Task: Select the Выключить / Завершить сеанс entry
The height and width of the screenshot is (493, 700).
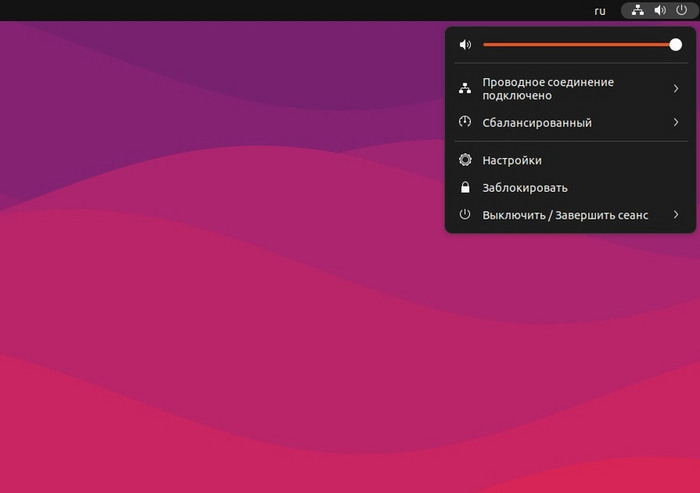Action: click(x=564, y=215)
